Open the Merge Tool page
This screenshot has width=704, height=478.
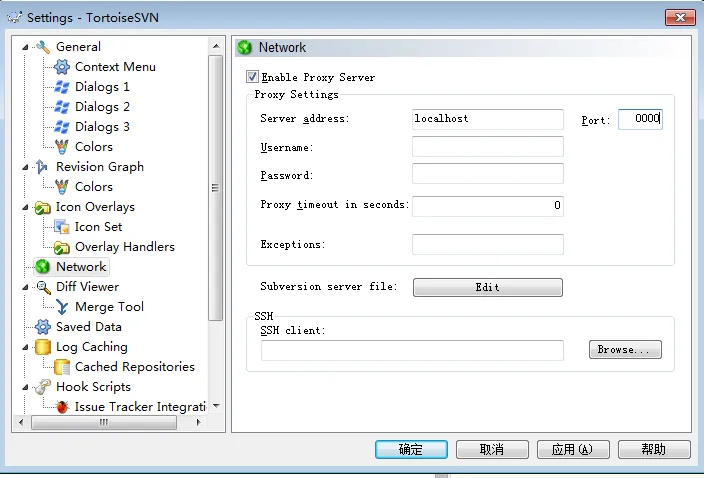pyautogui.click(x=109, y=307)
